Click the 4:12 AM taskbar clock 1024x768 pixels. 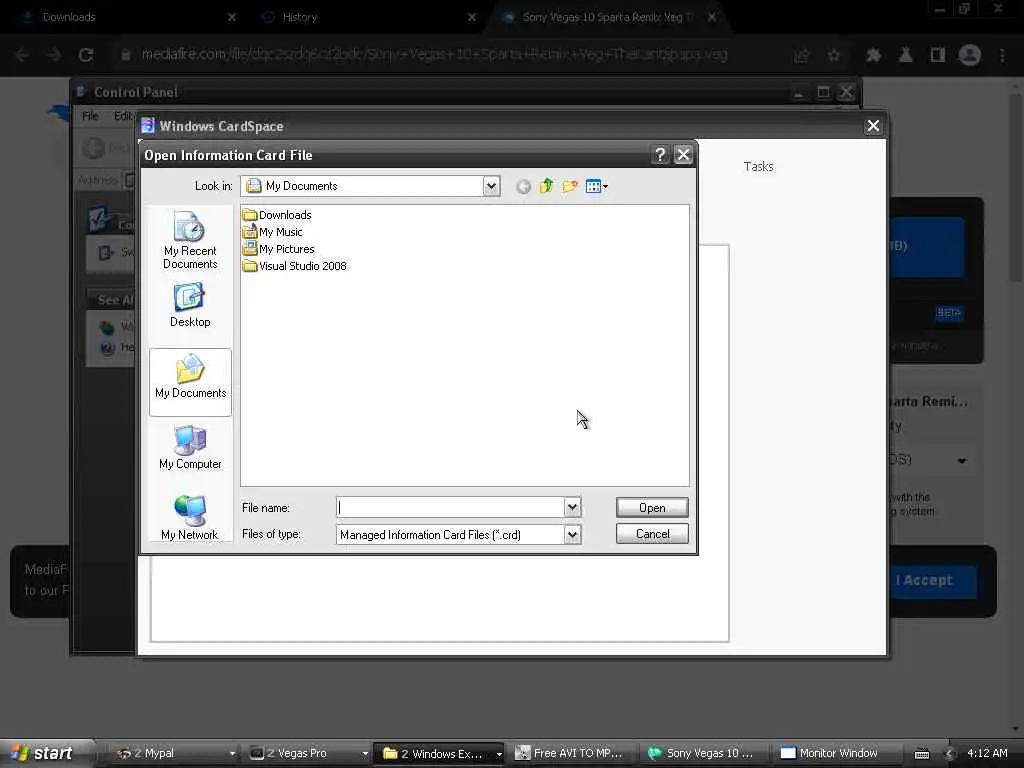[x=987, y=753]
